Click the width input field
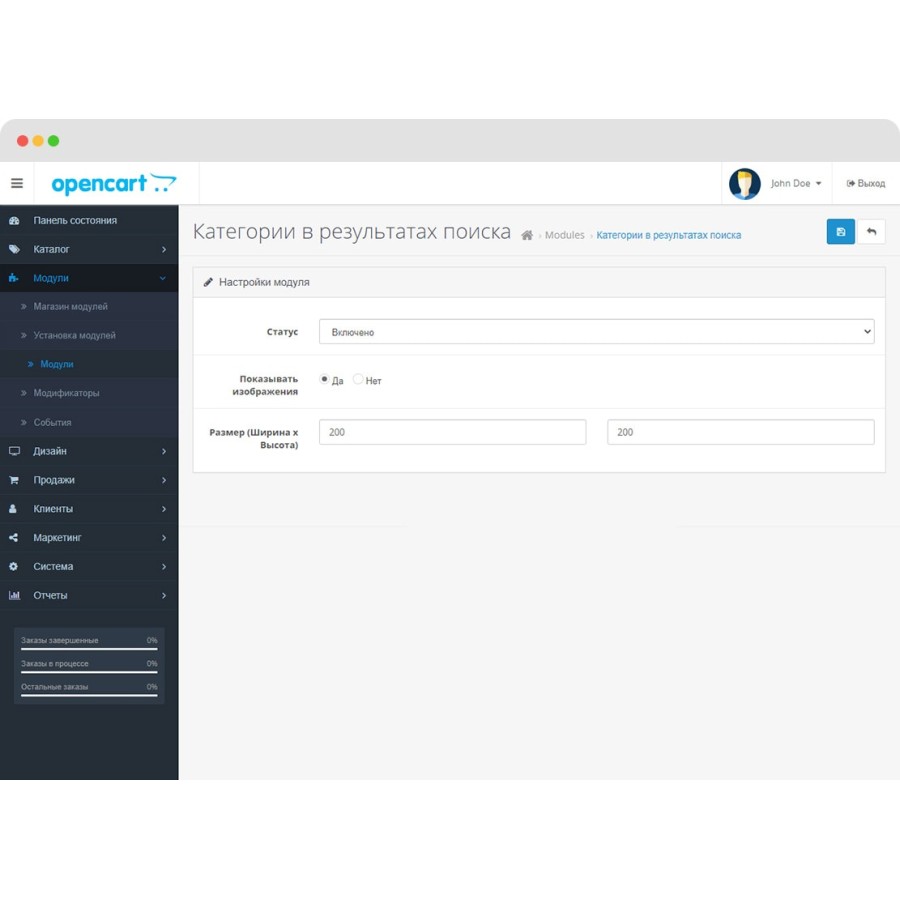Viewport: 900px width, 900px height. coord(452,432)
